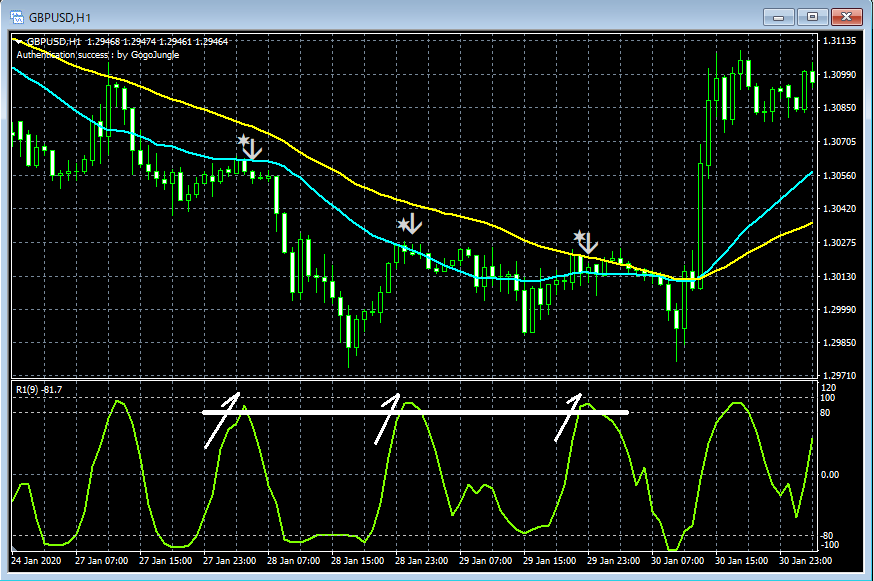The height and width of the screenshot is (581, 874).
Task: Select the middle down-arrow trade signal
Action: click(412, 225)
